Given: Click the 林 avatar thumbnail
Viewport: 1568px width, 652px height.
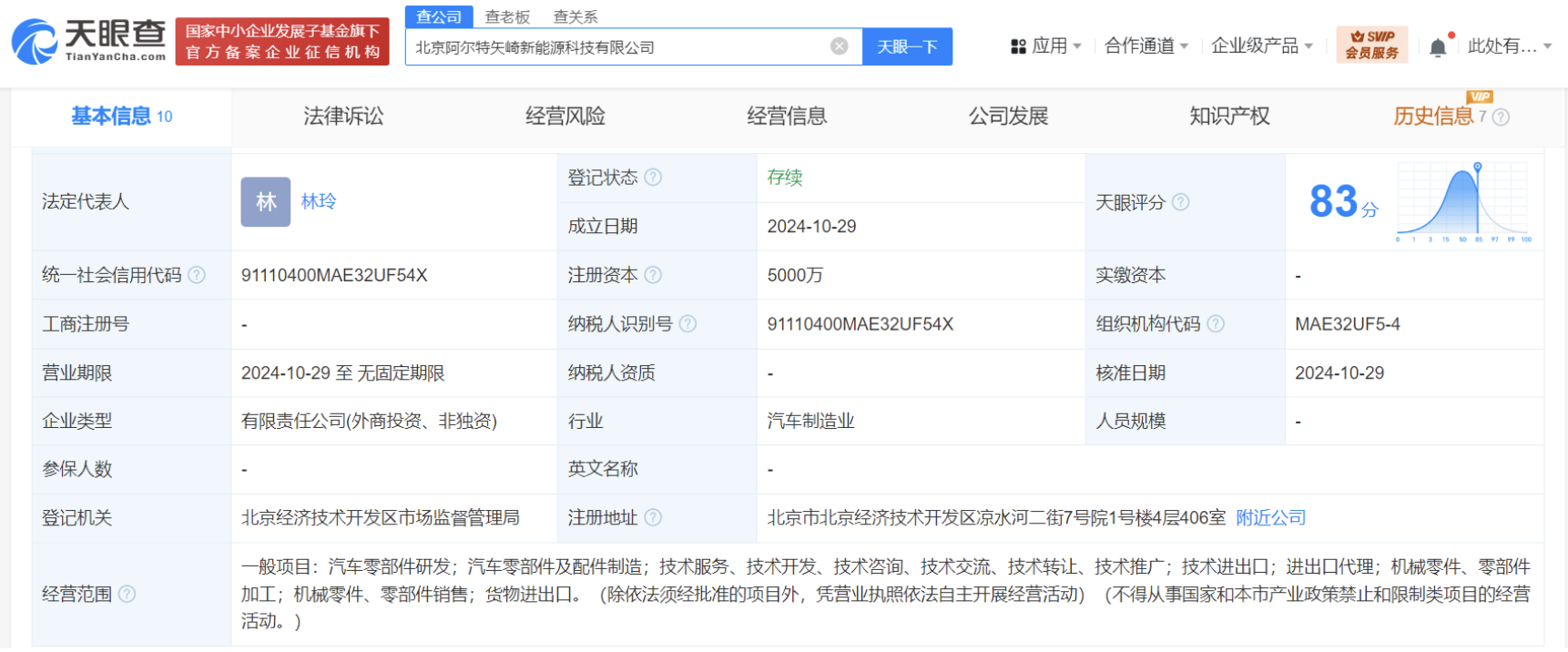Looking at the screenshot, I should click(265, 201).
